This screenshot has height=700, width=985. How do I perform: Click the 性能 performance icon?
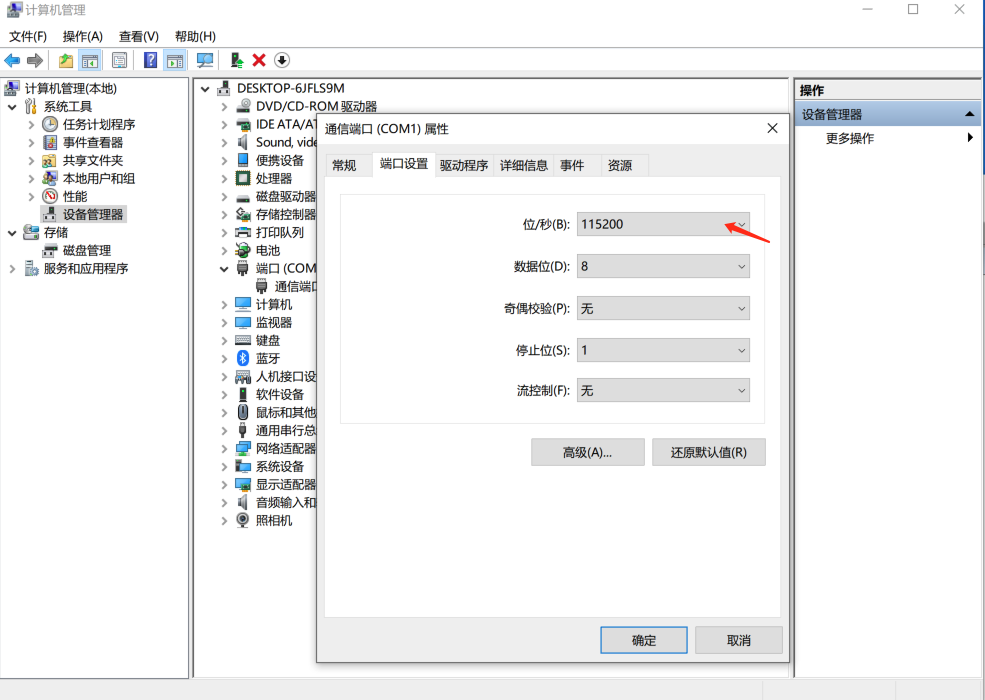[x=50, y=196]
